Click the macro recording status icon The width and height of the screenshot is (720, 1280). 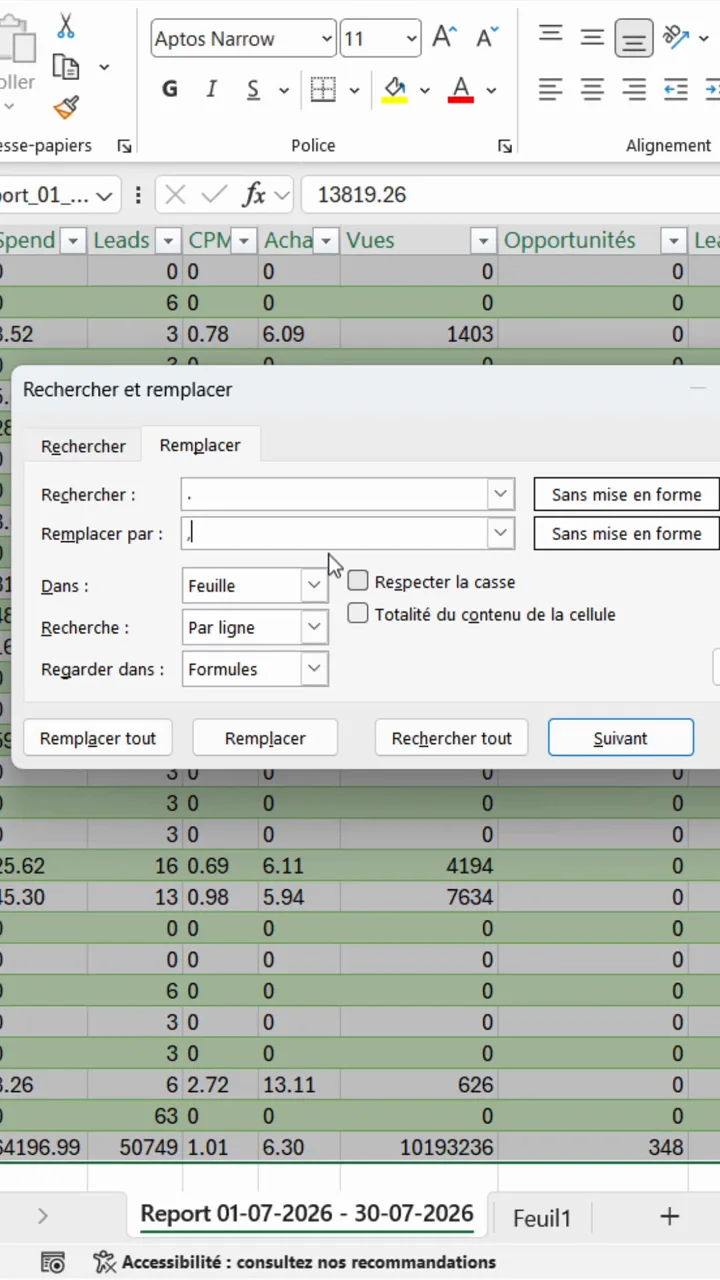tap(53, 1262)
